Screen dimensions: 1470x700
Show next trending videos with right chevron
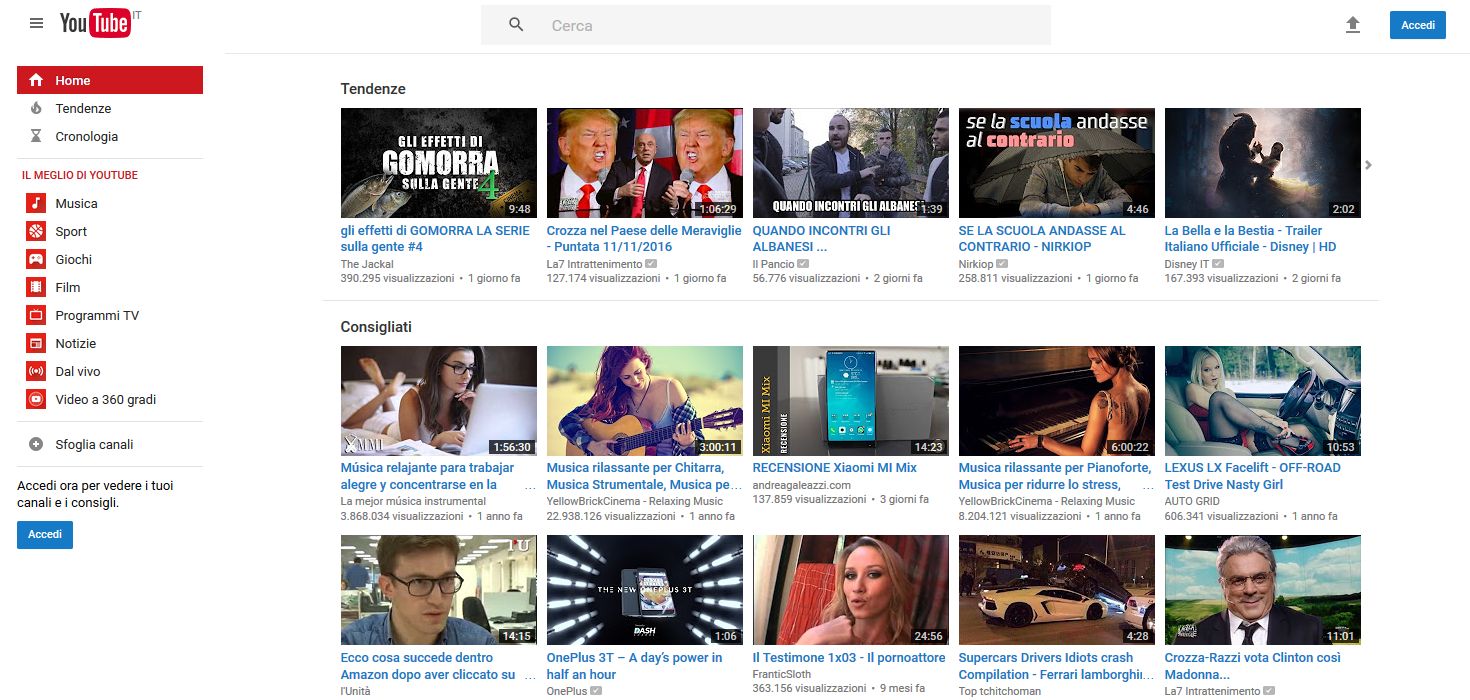pyautogui.click(x=1369, y=165)
